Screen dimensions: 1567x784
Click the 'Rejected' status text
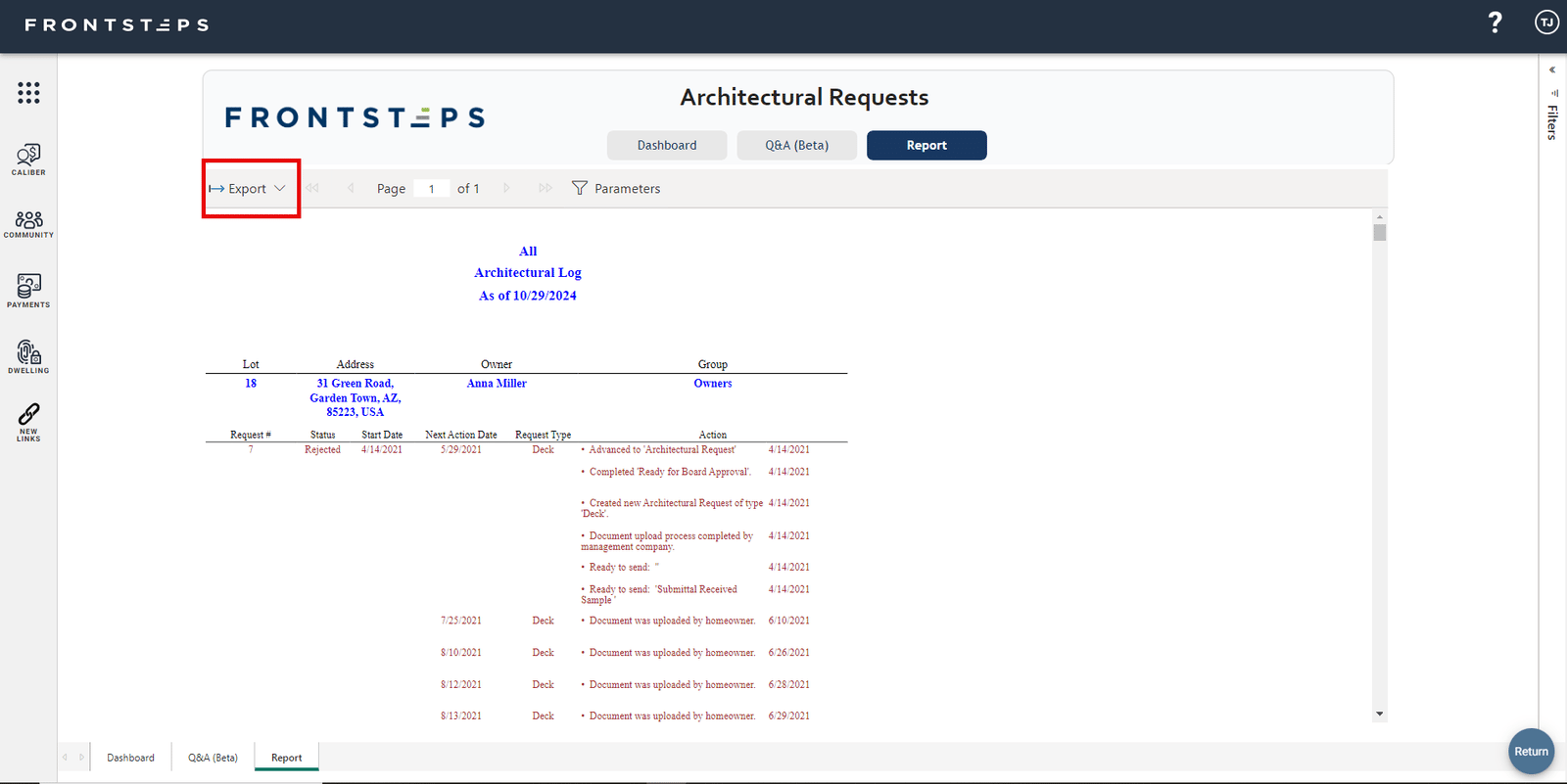pyautogui.click(x=322, y=450)
